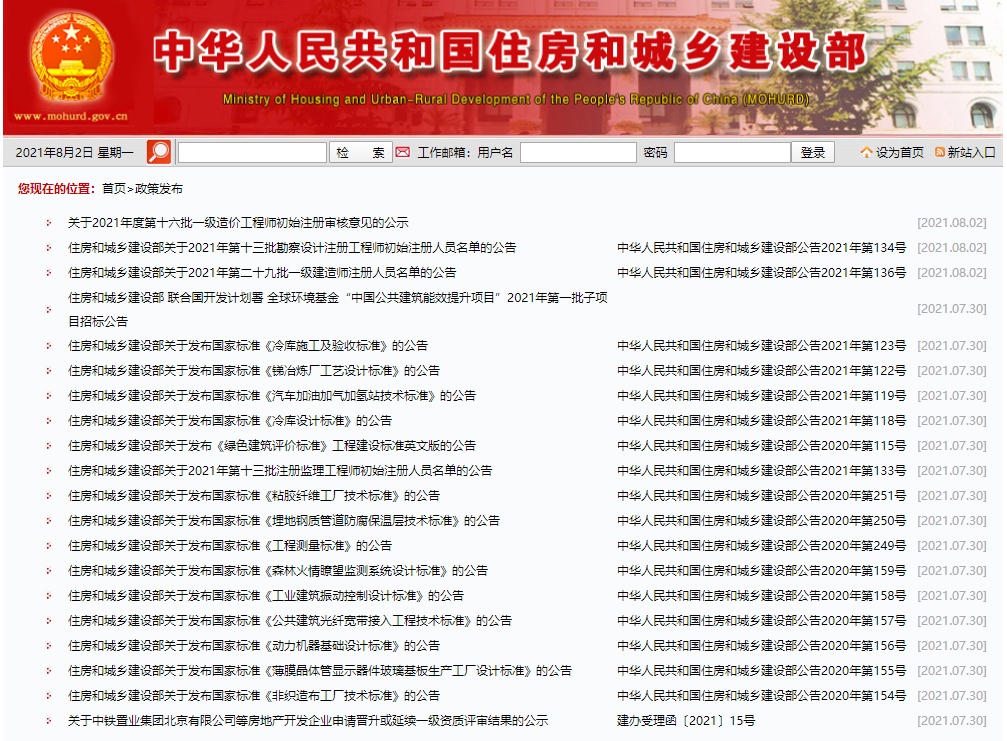Open 政策发布 in the breadcrumb

[x=159, y=189]
